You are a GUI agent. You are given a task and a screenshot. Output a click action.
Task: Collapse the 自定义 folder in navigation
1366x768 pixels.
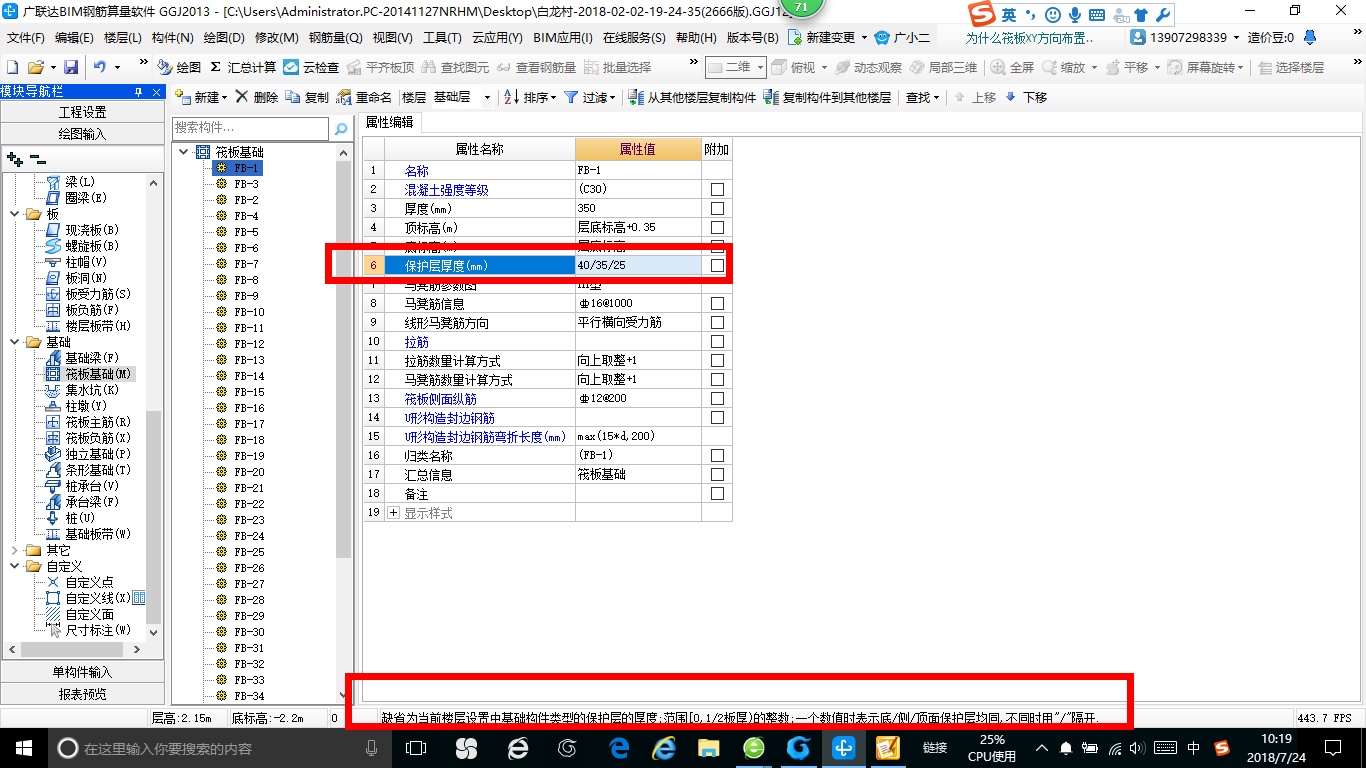14,566
